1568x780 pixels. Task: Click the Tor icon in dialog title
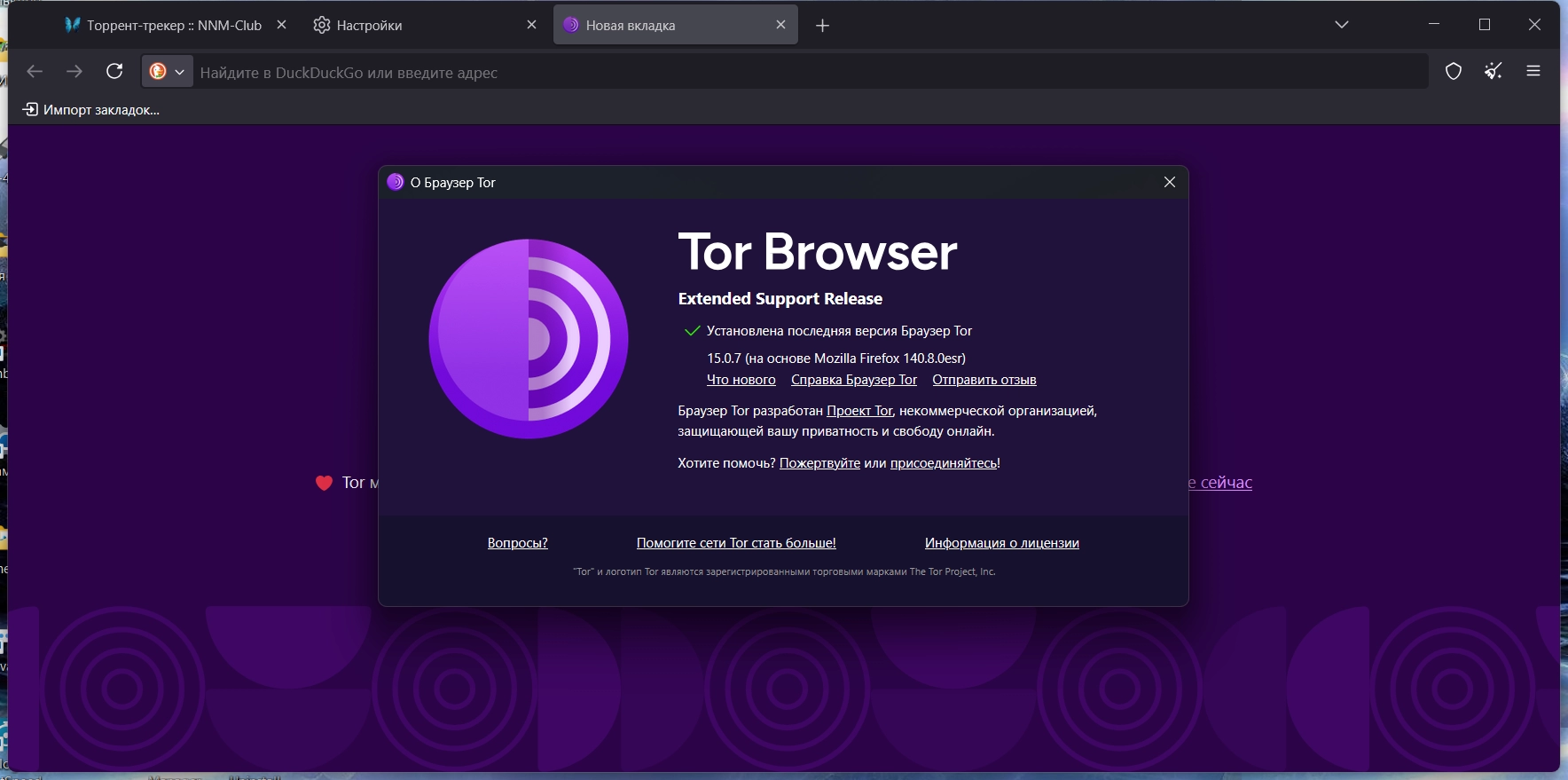396,182
